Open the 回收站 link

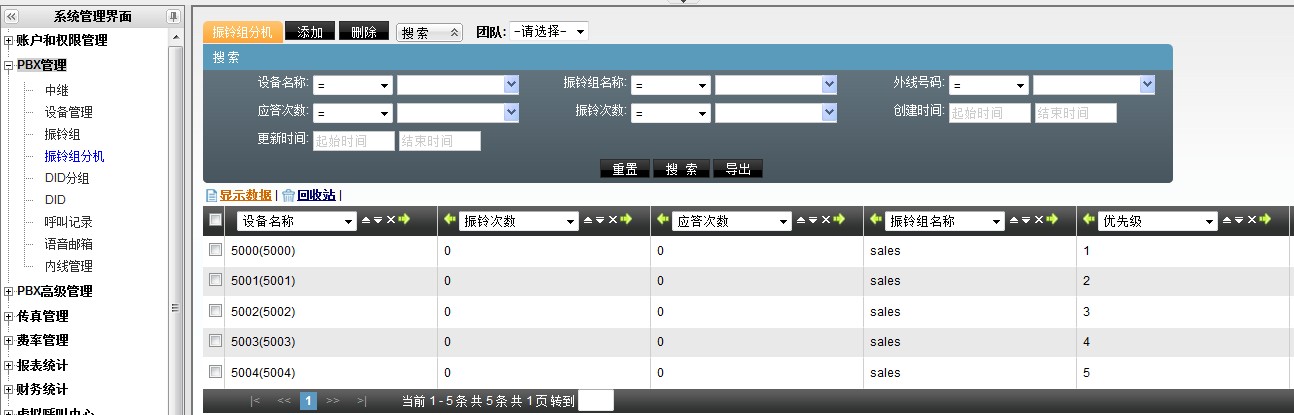point(316,195)
